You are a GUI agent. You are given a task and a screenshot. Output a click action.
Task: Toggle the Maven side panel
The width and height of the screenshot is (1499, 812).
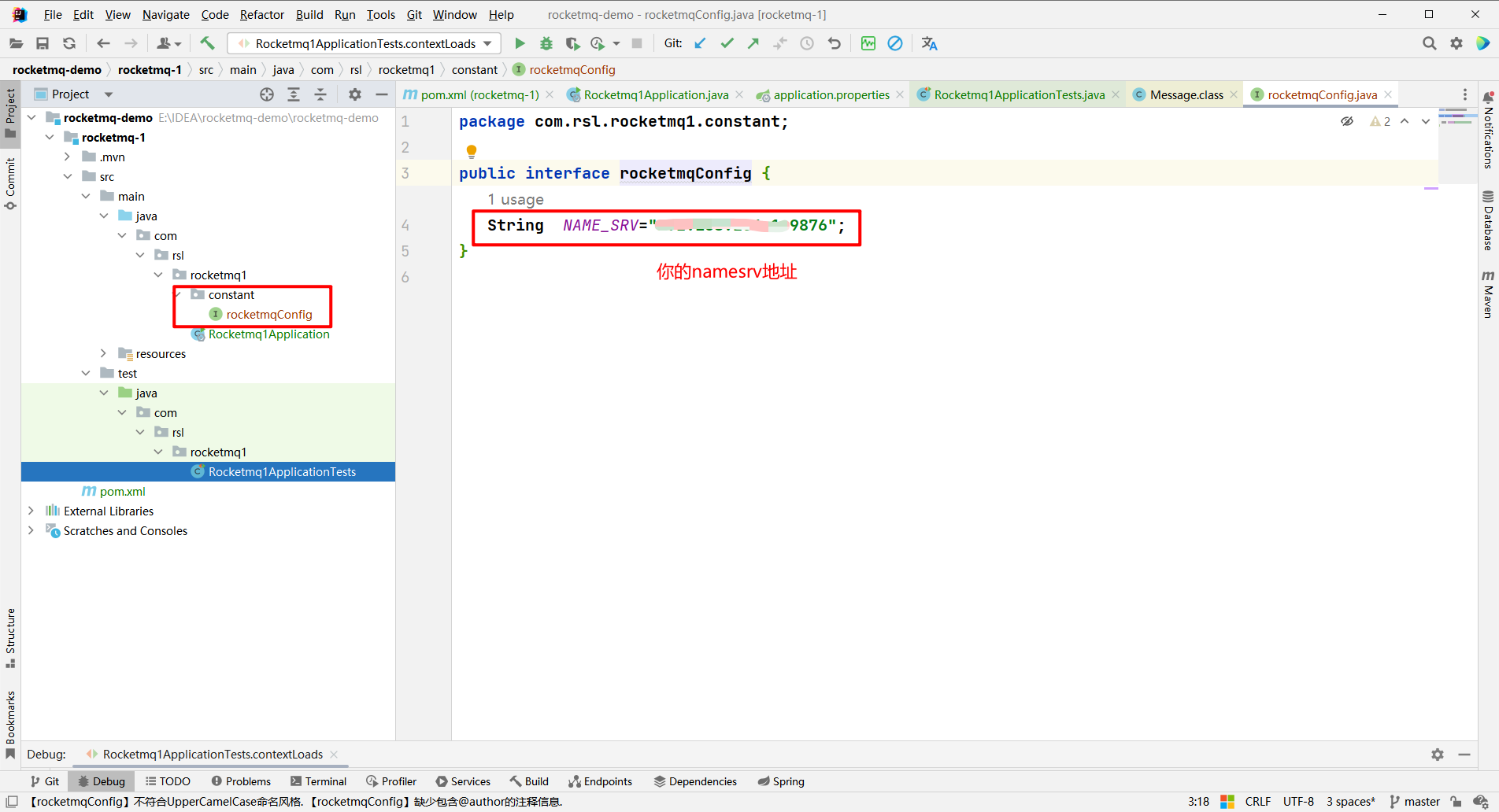1488,294
